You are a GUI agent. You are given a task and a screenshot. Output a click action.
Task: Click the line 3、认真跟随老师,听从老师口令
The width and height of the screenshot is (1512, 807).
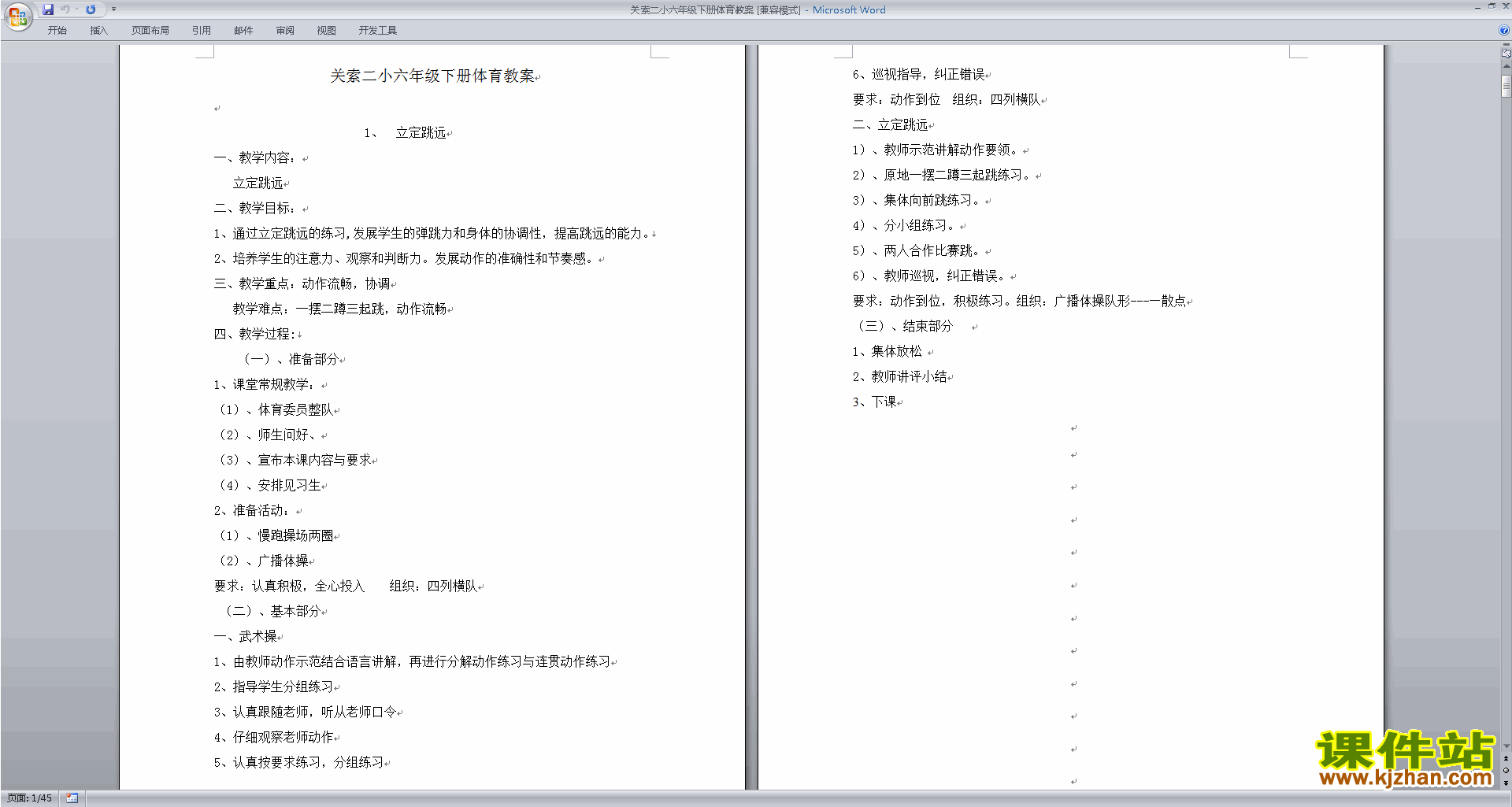click(x=306, y=712)
